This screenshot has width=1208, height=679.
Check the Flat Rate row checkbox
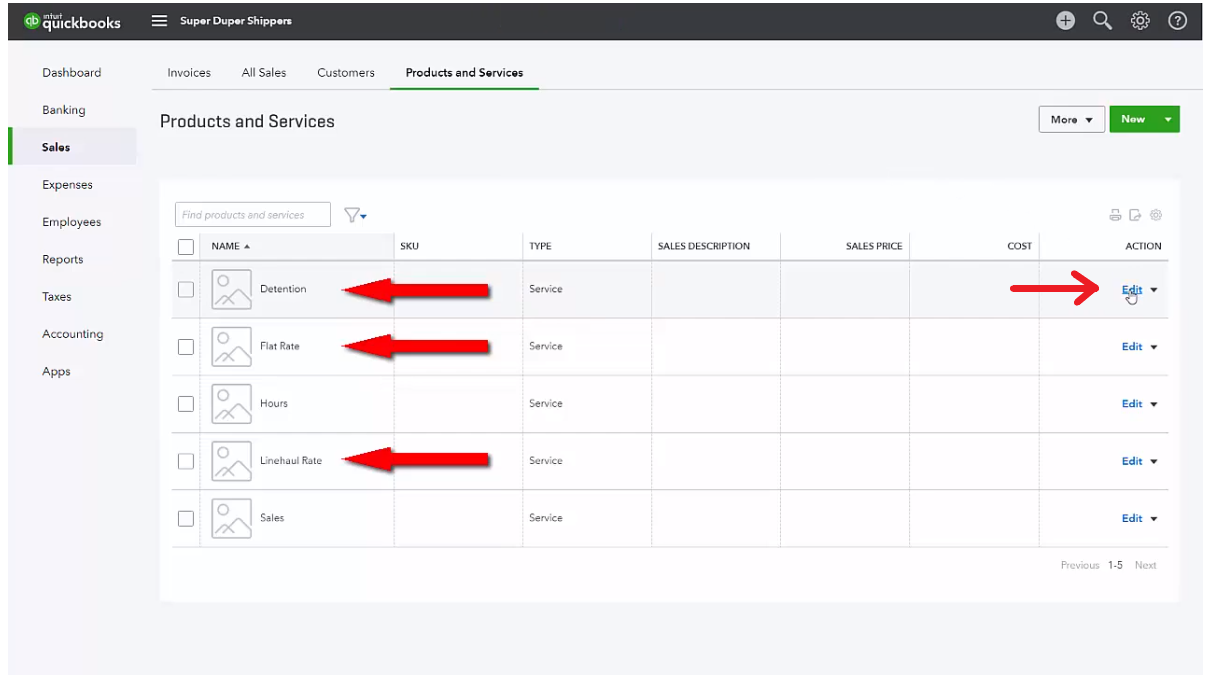pos(186,347)
